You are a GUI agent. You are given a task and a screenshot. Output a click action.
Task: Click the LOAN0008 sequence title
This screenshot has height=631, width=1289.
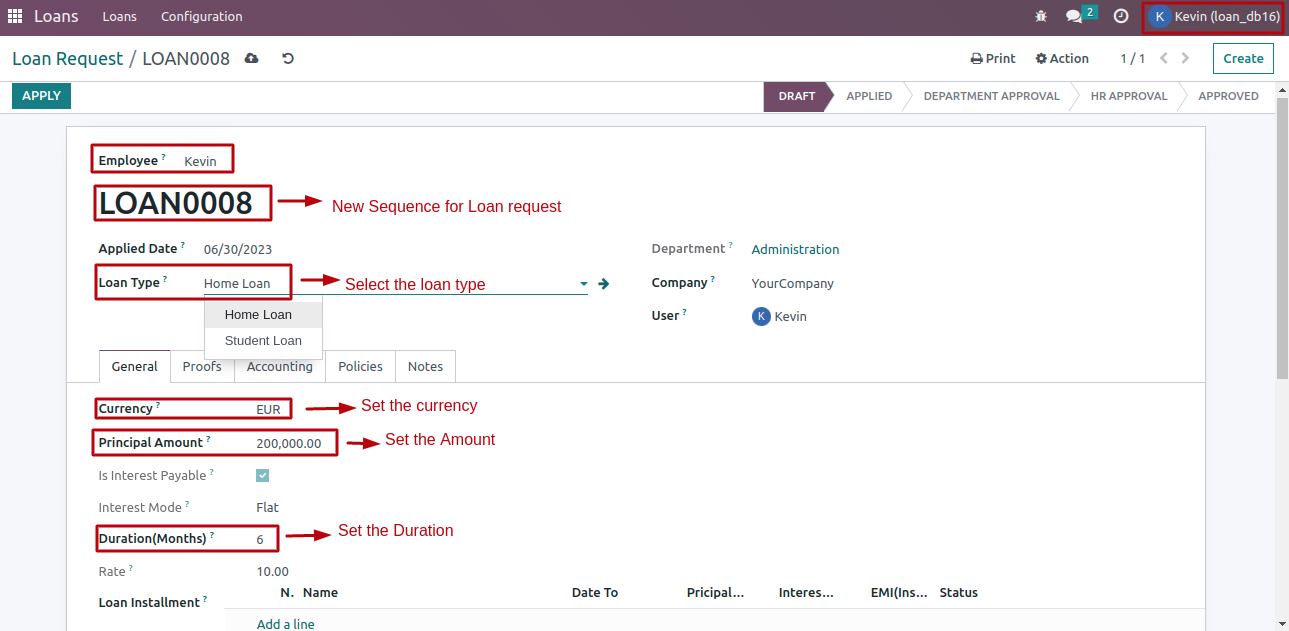(176, 204)
